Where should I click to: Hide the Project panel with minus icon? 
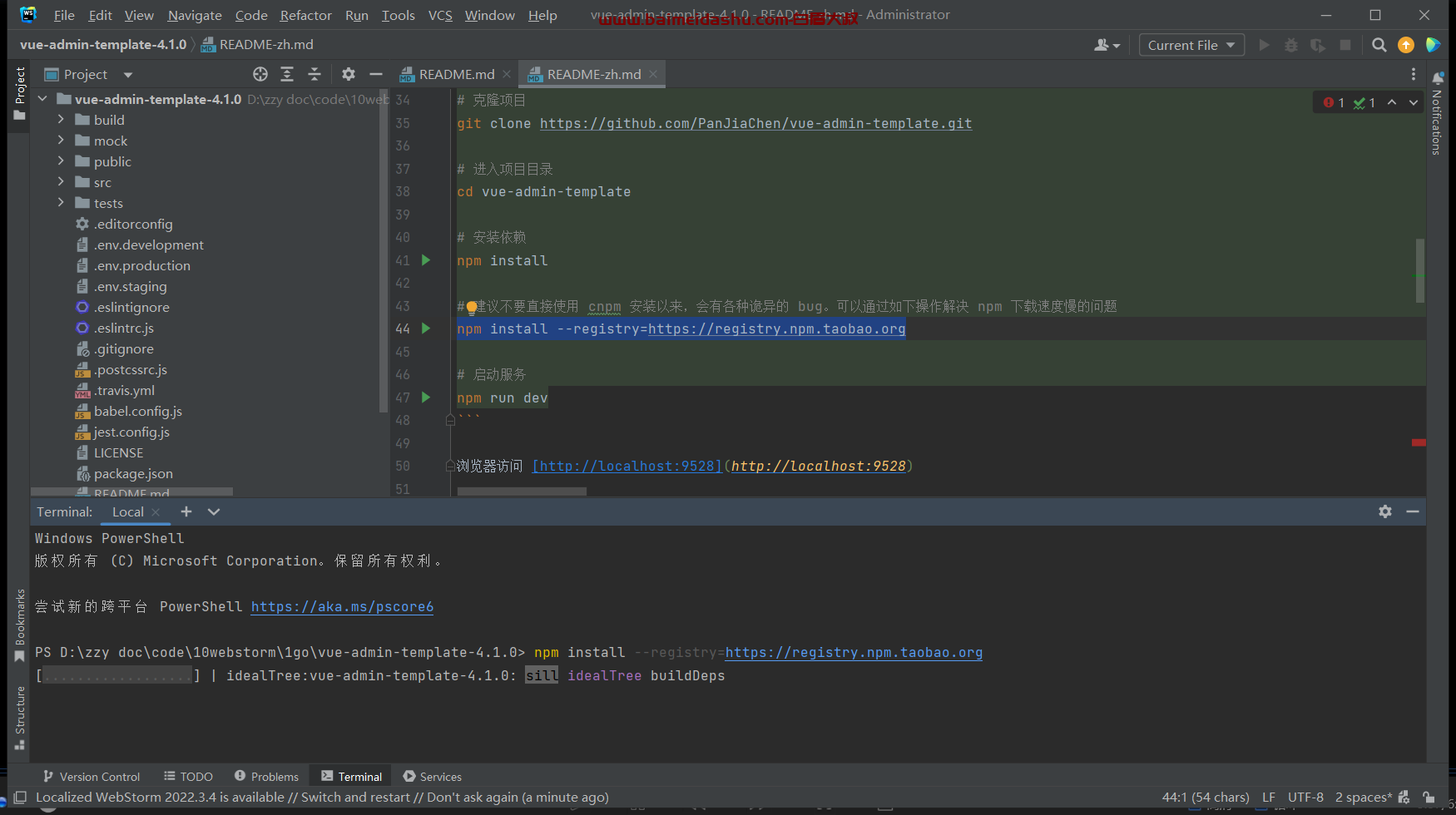(x=376, y=74)
